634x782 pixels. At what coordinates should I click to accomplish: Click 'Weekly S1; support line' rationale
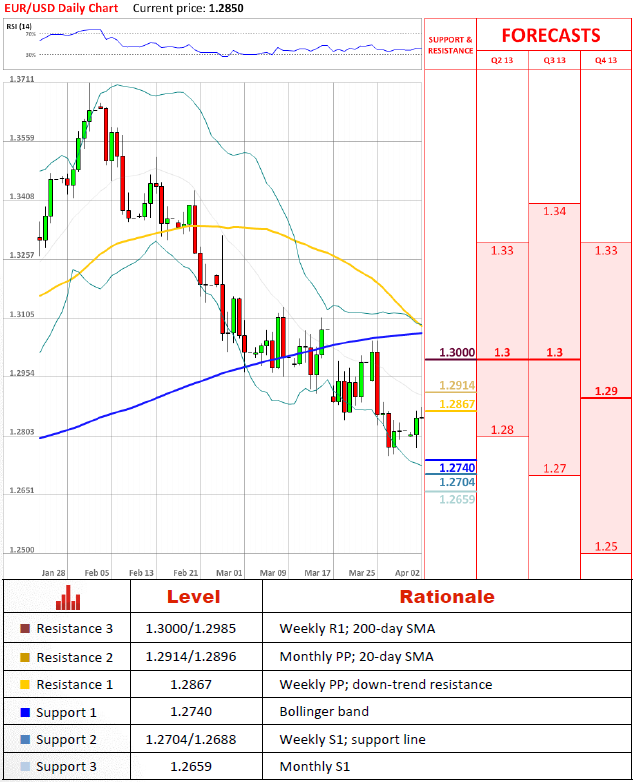(352, 740)
